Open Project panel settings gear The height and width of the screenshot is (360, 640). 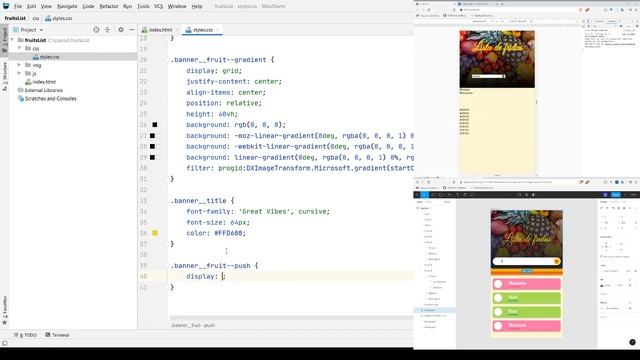click(x=121, y=30)
